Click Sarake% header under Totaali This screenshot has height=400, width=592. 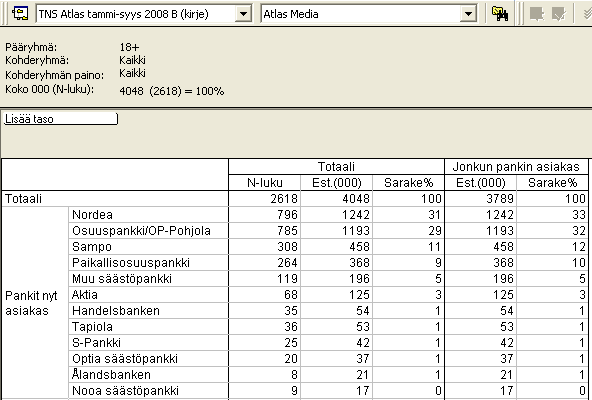pos(409,183)
